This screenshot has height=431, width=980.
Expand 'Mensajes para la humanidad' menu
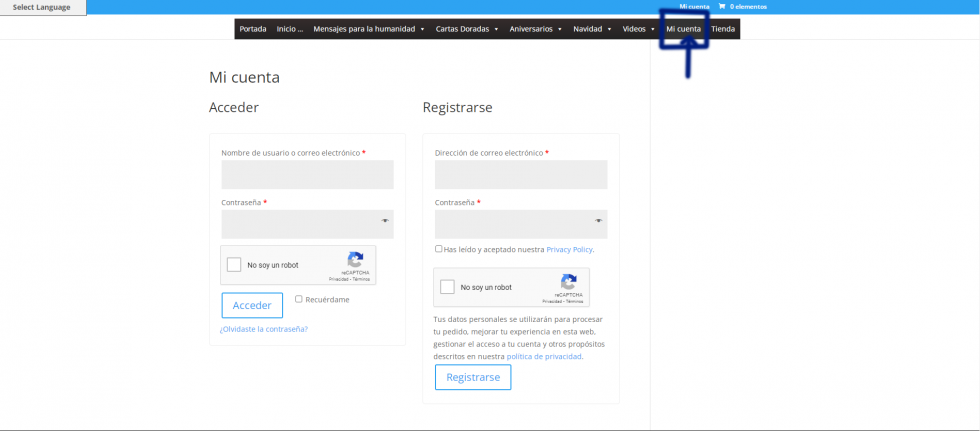tap(369, 29)
